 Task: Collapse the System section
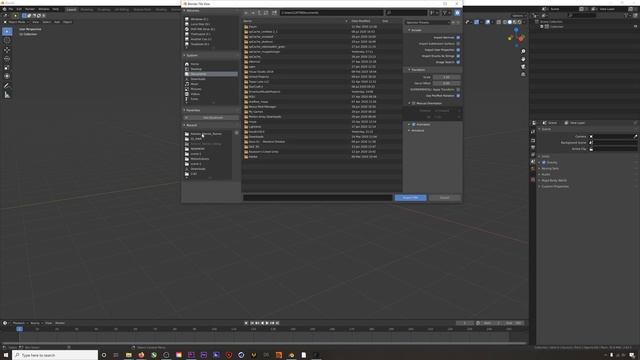pyautogui.click(x=191, y=56)
